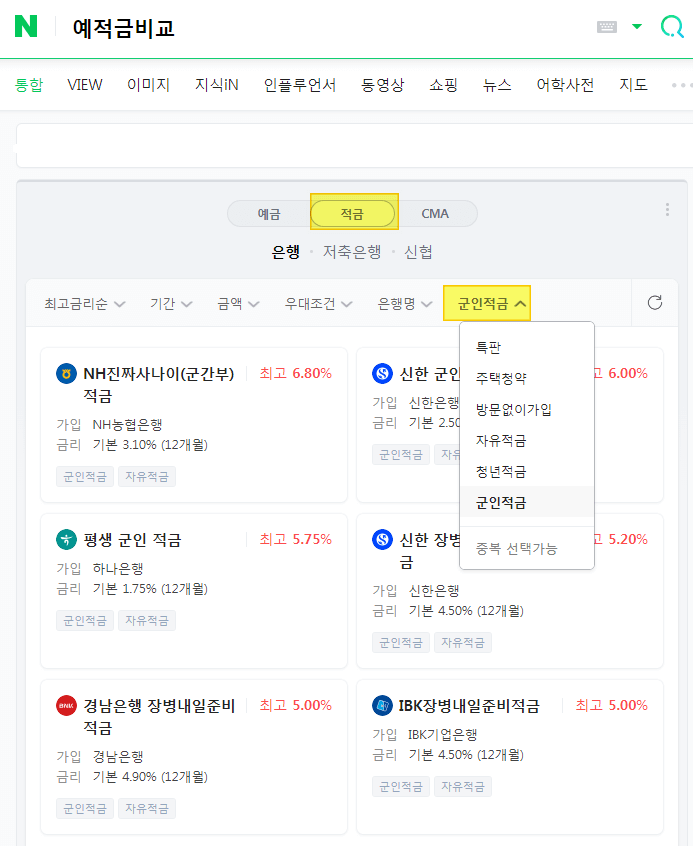Select the 적금 product toggle
Screen dimensions: 693x846
click(352, 214)
